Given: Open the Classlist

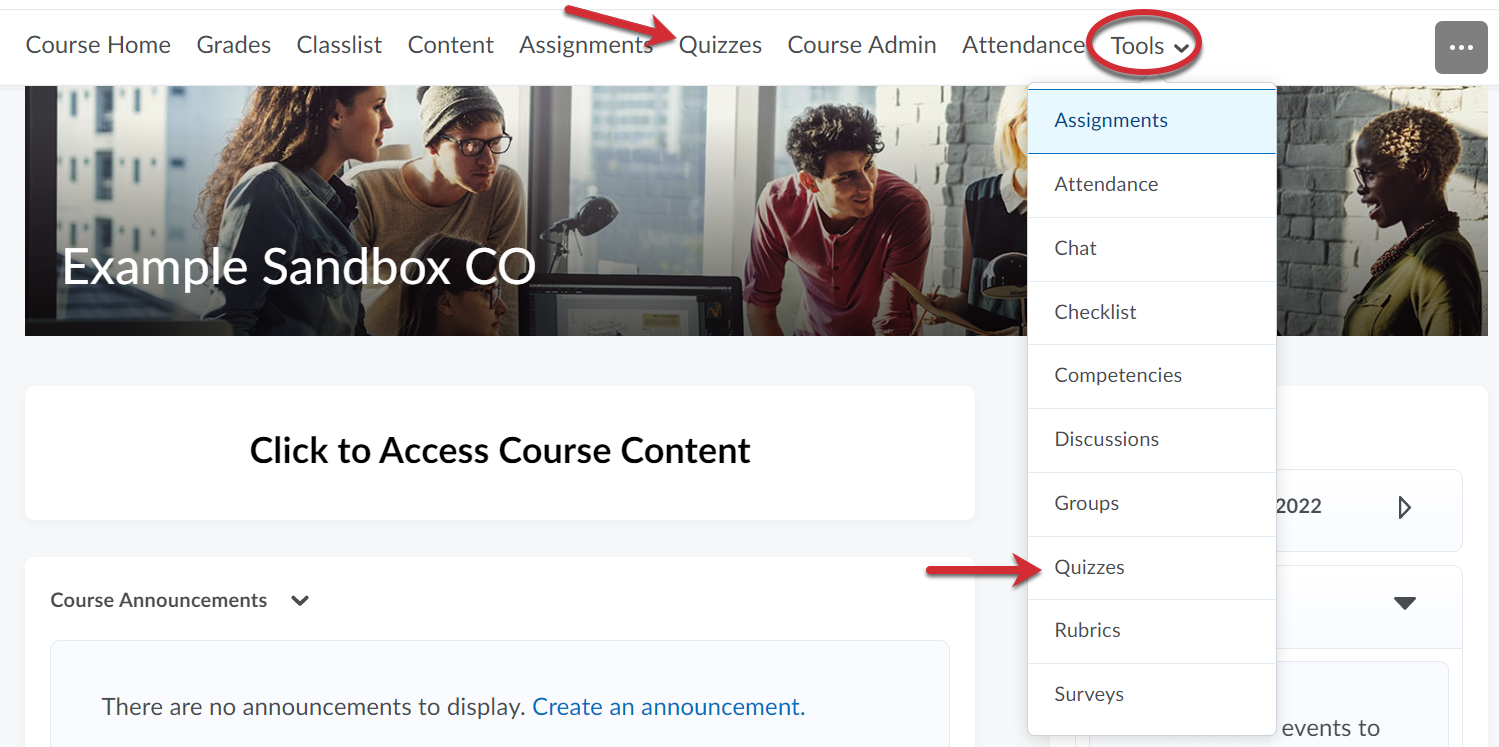Looking at the screenshot, I should coord(338,44).
